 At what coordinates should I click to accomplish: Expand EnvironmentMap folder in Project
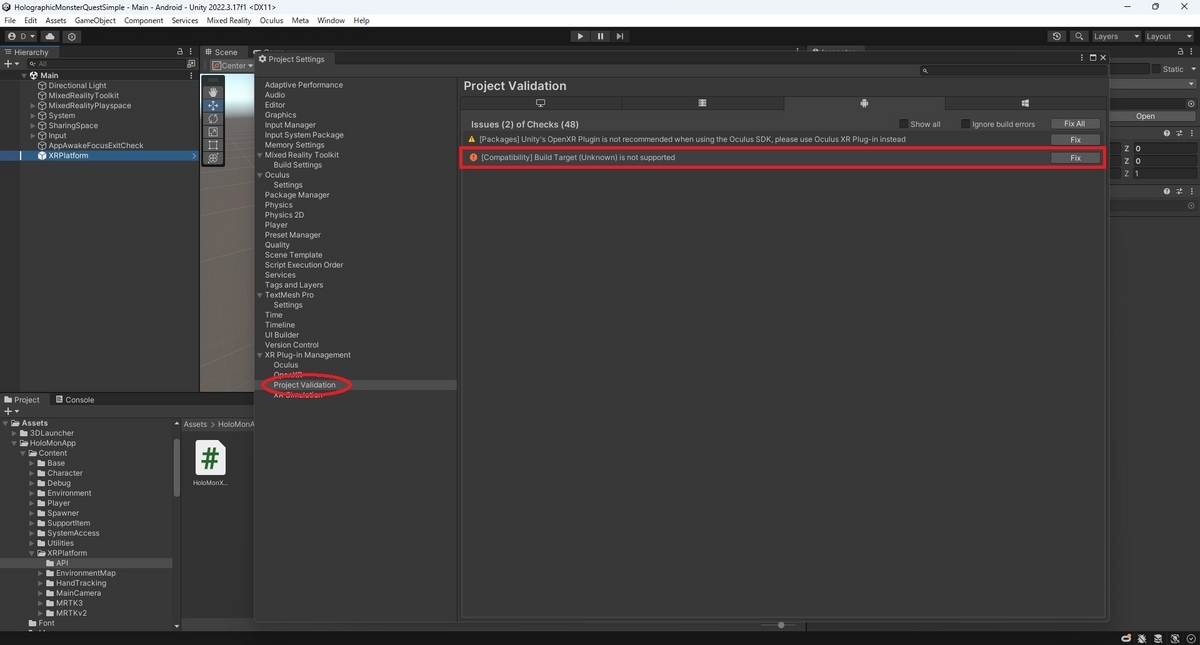pyautogui.click(x=41, y=573)
